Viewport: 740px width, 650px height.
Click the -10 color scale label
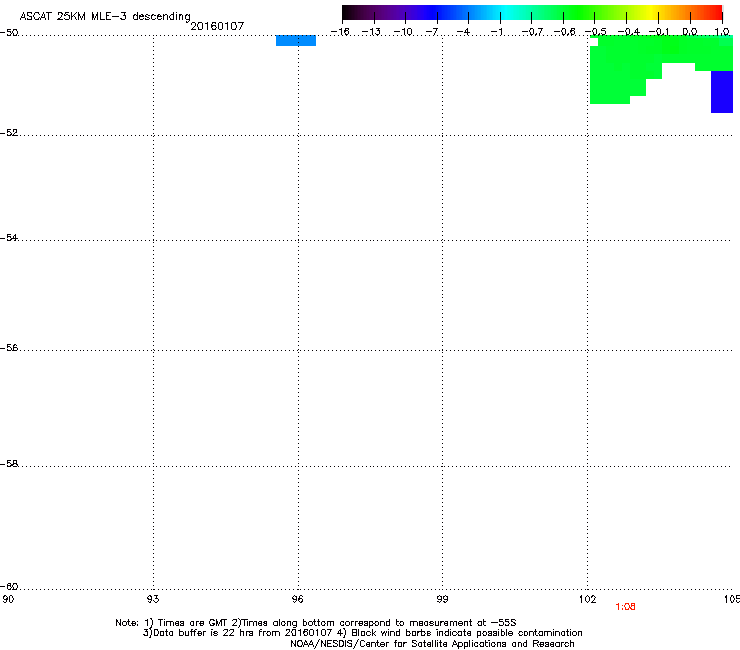click(x=403, y=32)
